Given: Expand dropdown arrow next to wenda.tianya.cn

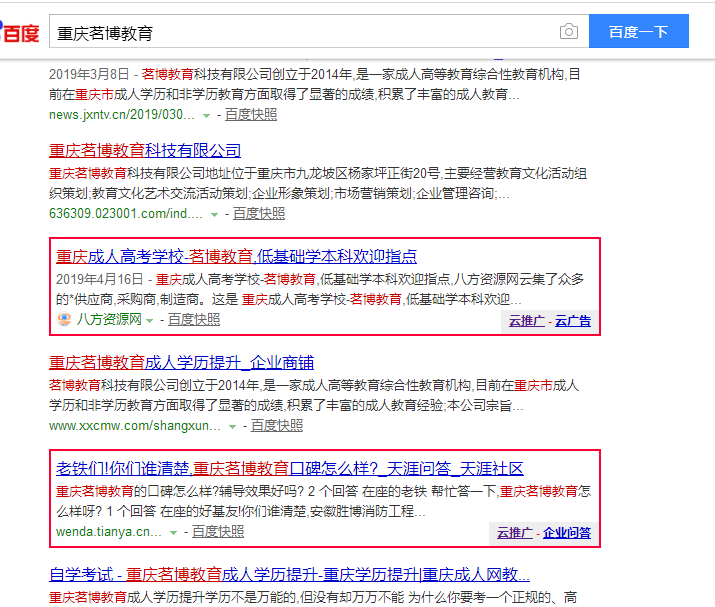Looking at the screenshot, I should [x=173, y=532].
